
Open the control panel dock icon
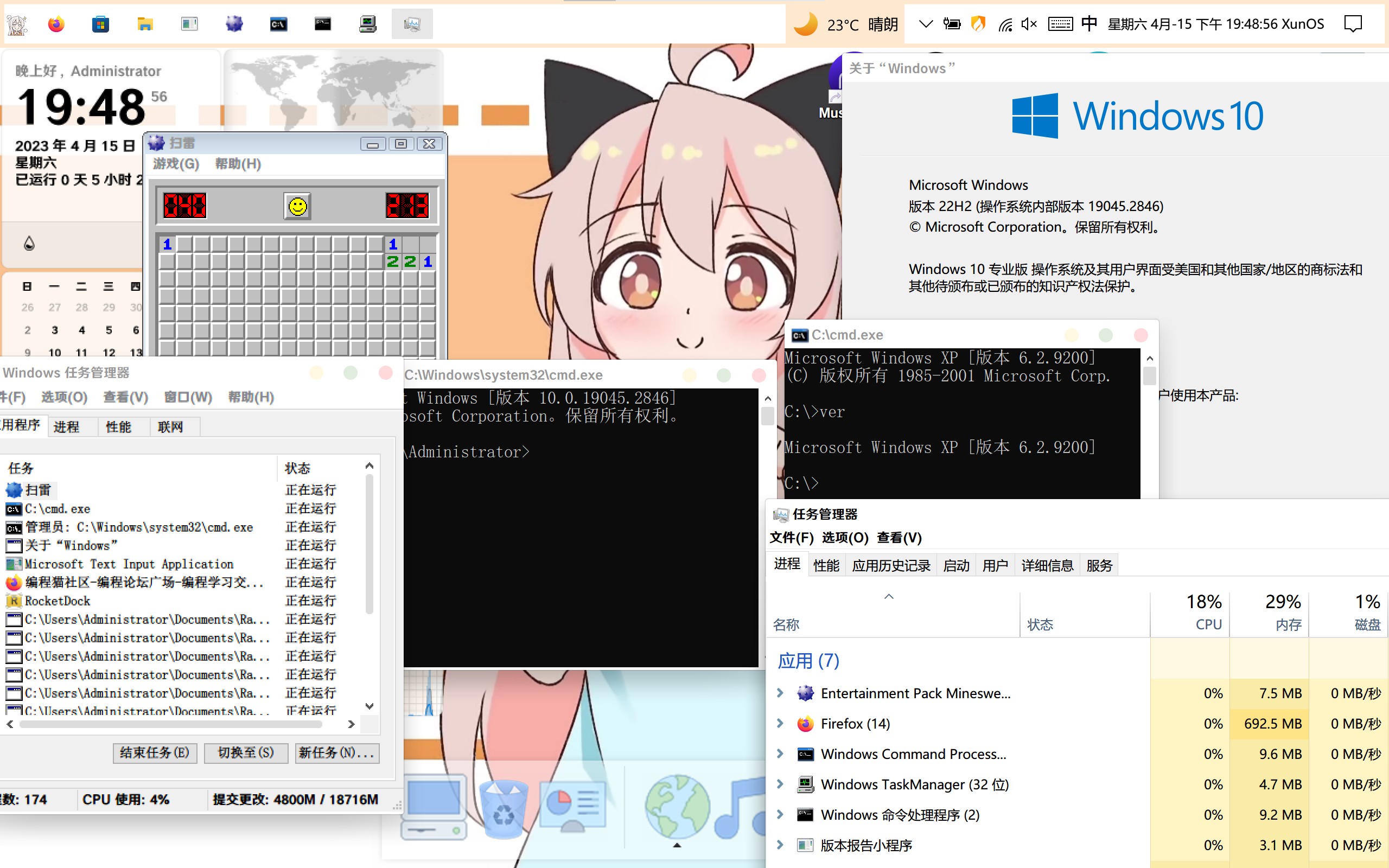coord(572,807)
